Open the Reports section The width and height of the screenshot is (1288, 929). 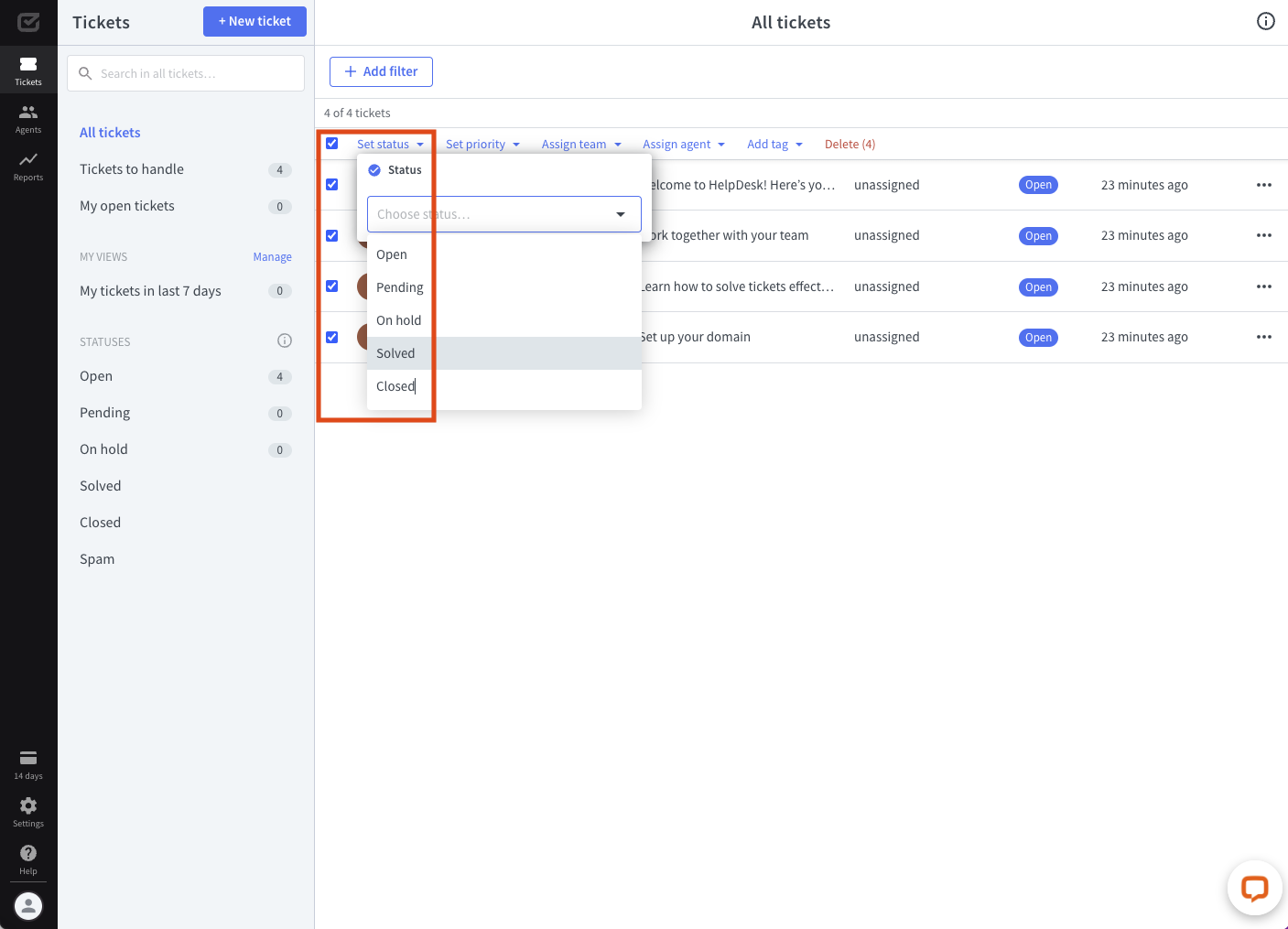pyautogui.click(x=28, y=167)
